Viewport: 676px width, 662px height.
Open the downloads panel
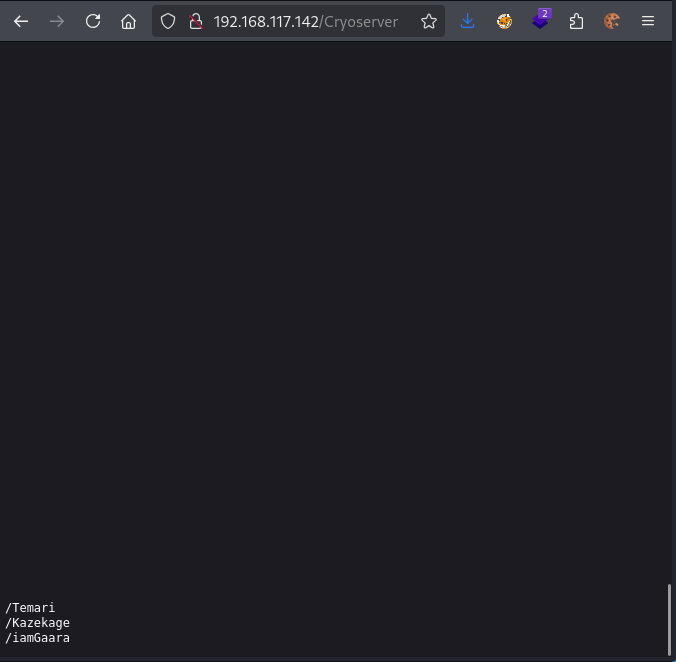click(467, 21)
